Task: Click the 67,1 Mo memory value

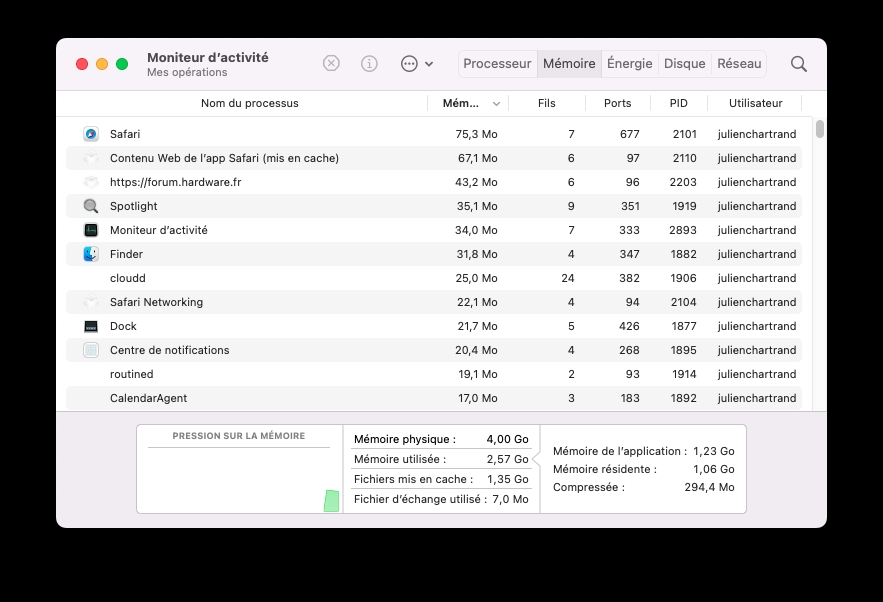Action: click(478, 158)
